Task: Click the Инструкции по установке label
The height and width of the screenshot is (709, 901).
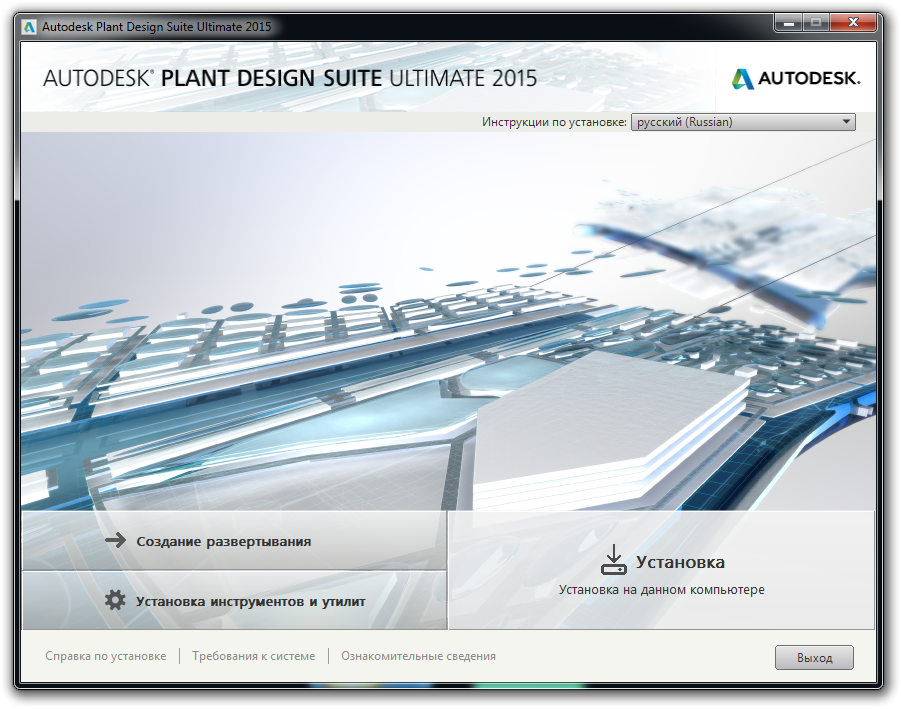Action: click(554, 122)
